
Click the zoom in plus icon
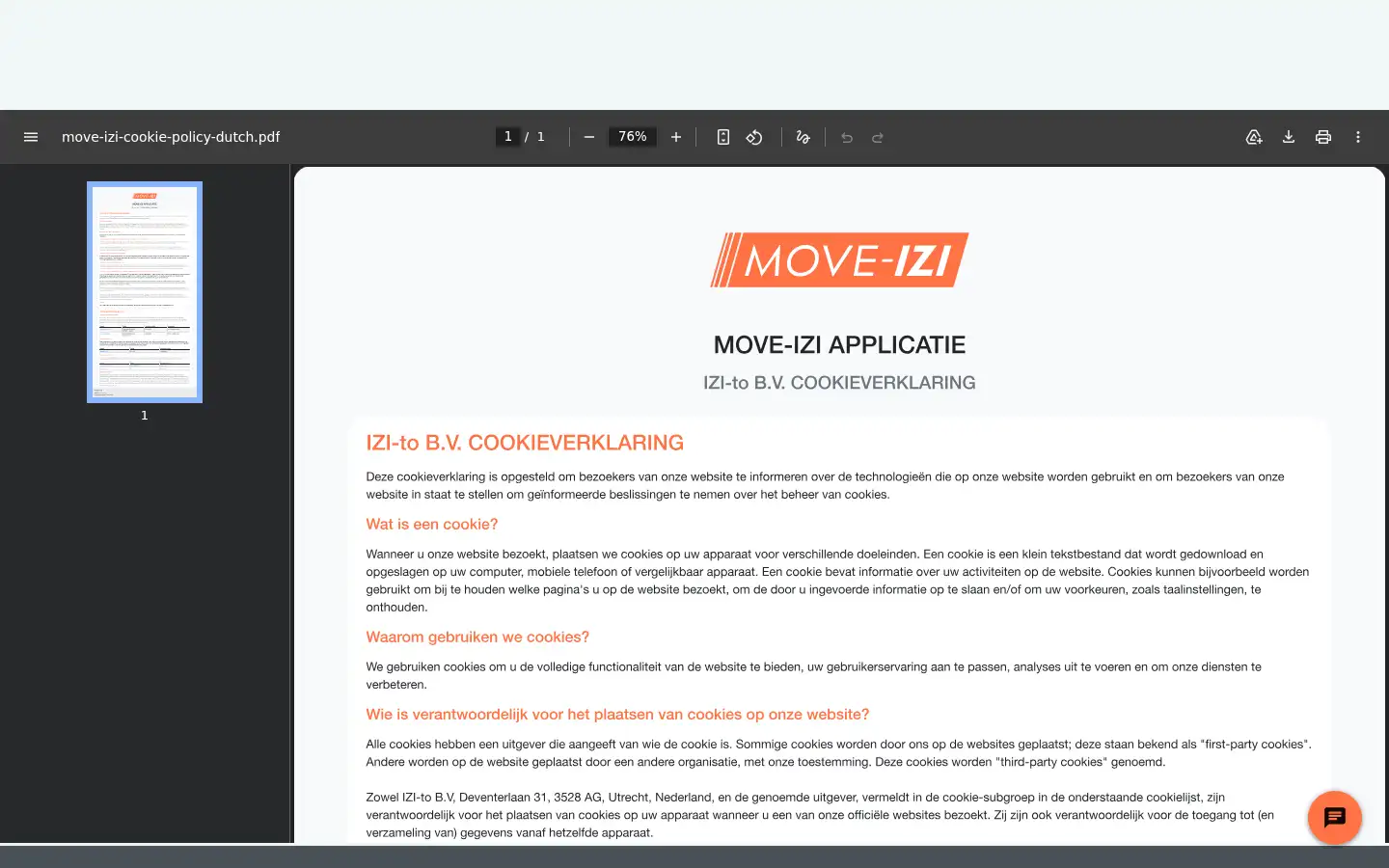point(676,137)
